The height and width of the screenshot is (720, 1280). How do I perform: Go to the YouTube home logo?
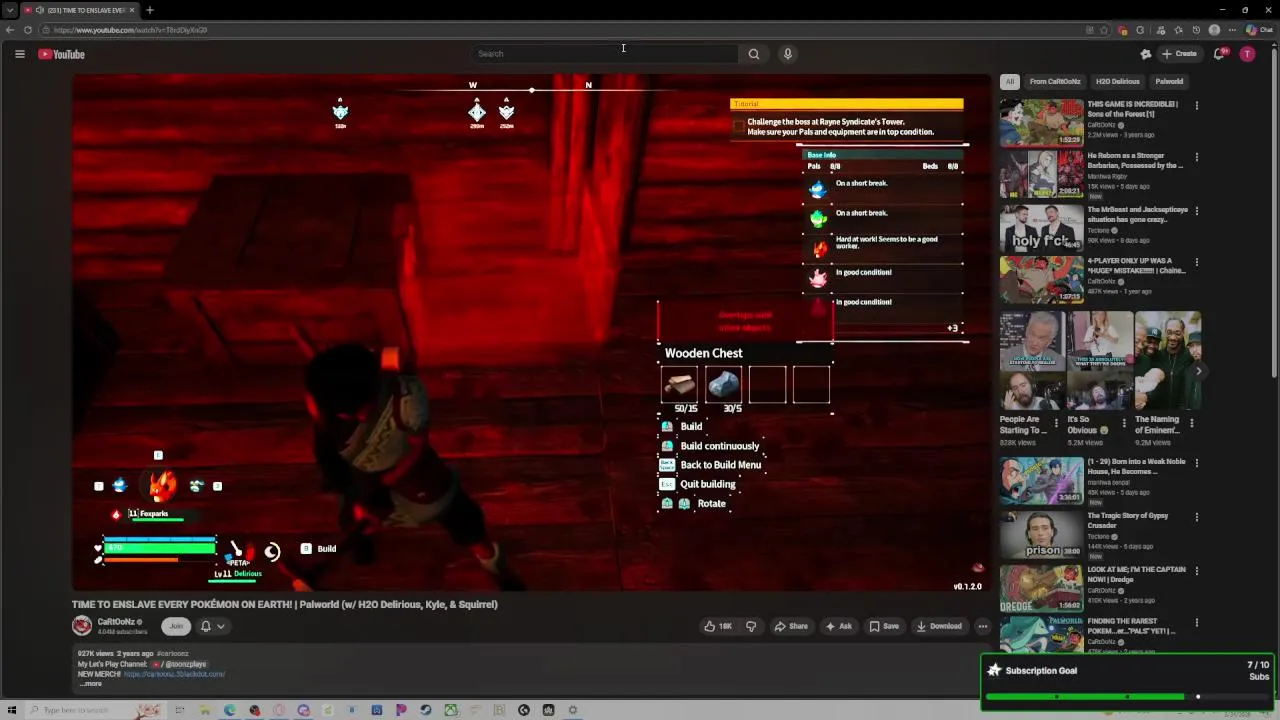click(62, 54)
